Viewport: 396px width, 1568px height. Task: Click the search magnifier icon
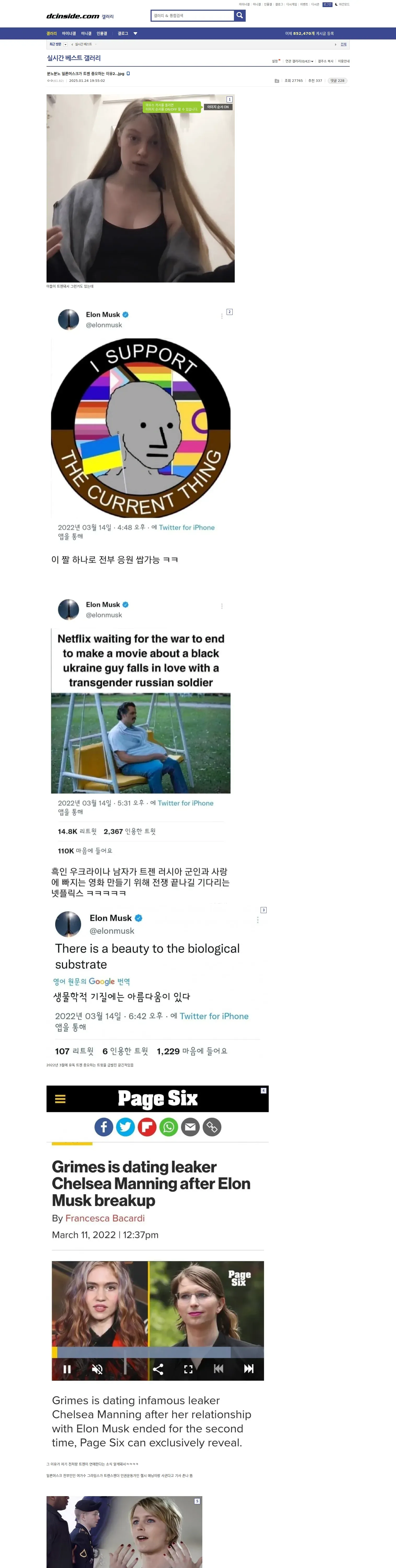click(x=240, y=15)
